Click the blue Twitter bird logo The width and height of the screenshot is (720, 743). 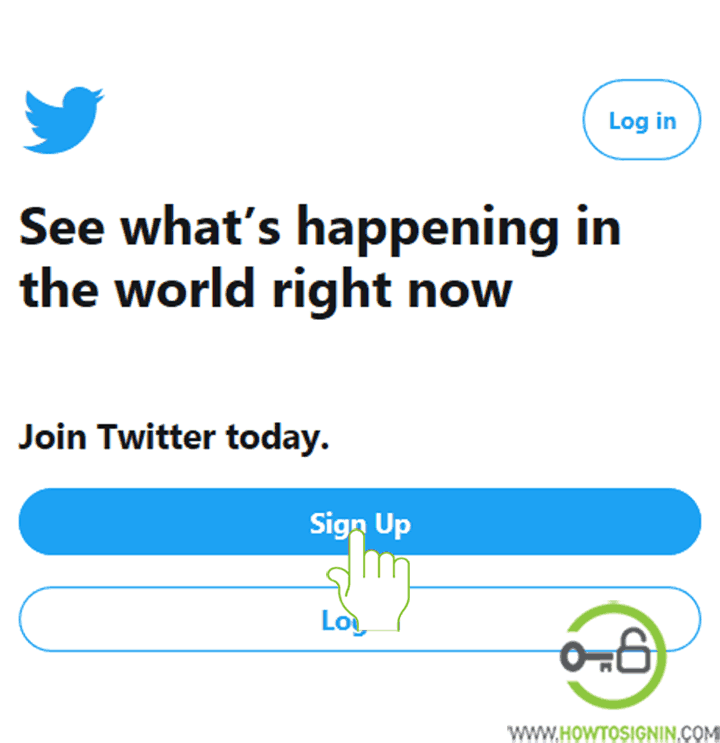(x=63, y=120)
